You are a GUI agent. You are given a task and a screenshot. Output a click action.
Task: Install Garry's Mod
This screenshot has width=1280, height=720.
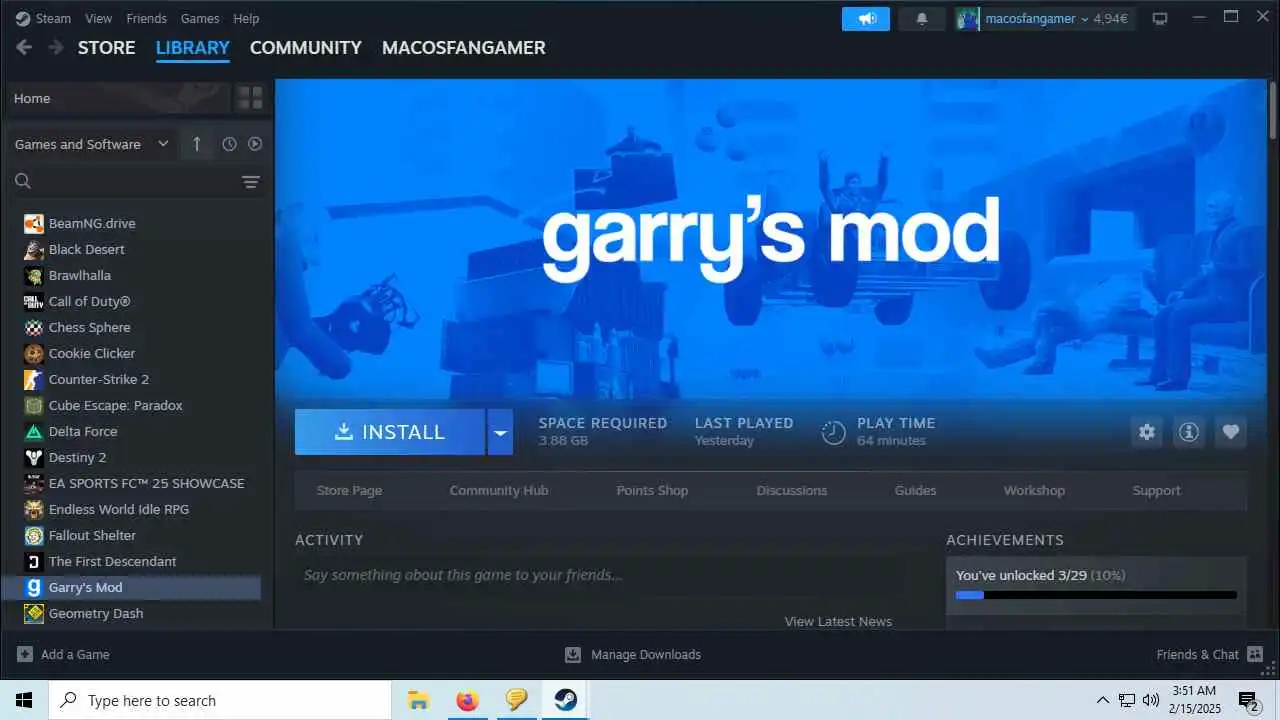click(390, 432)
